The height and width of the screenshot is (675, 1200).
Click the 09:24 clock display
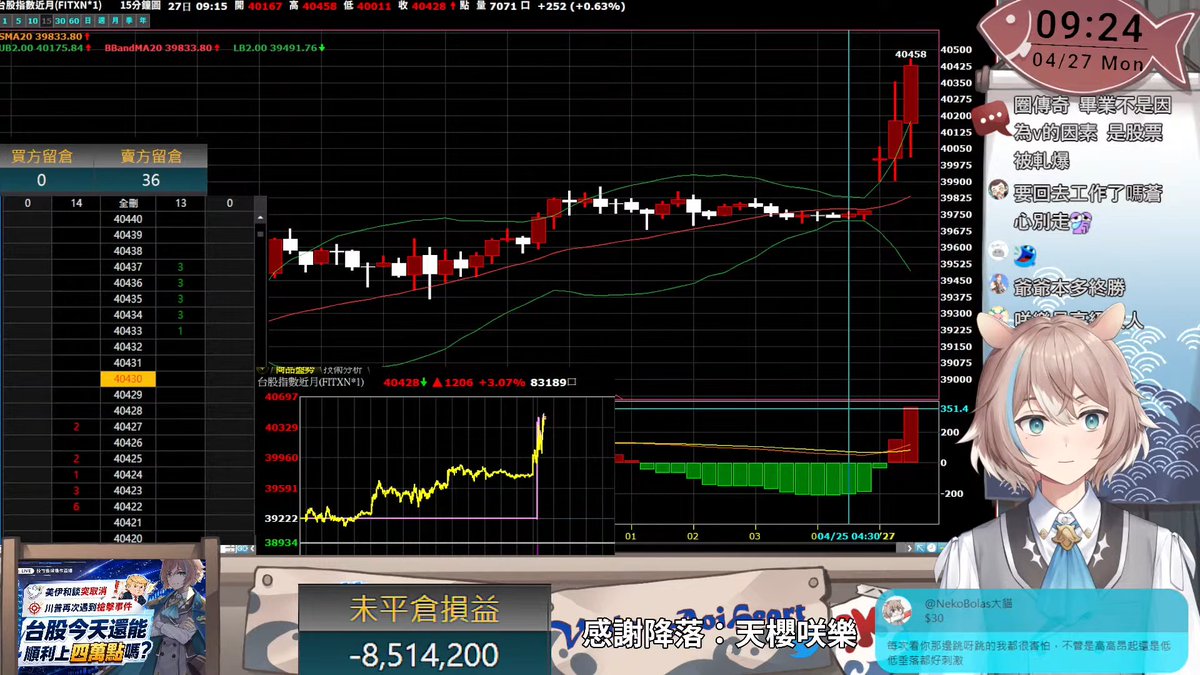[x=1090, y=25]
